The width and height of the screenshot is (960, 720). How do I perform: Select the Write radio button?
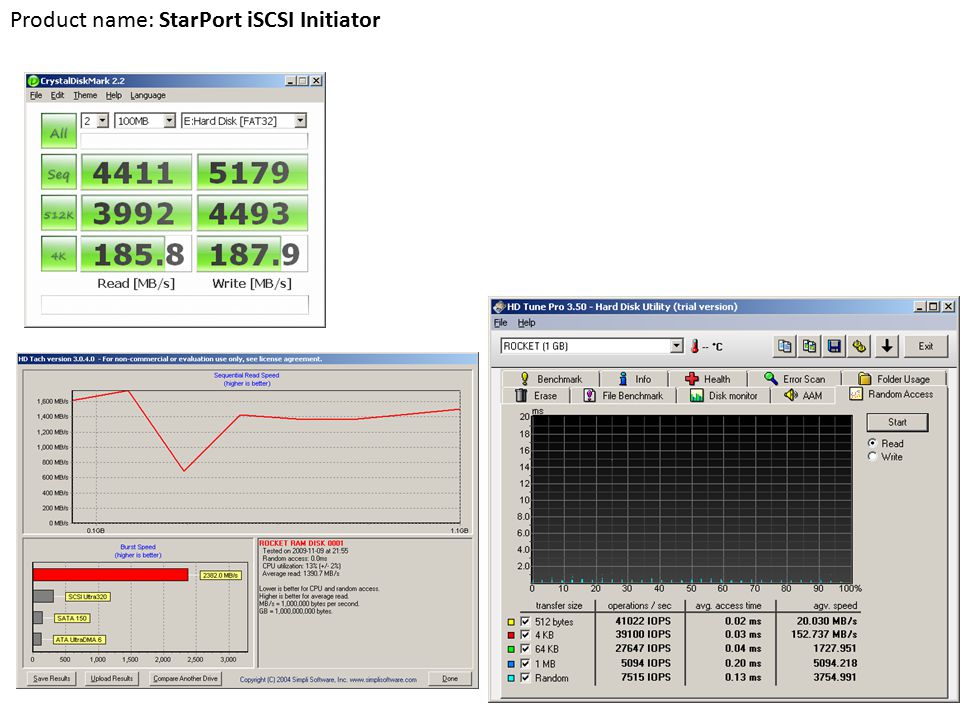point(872,456)
